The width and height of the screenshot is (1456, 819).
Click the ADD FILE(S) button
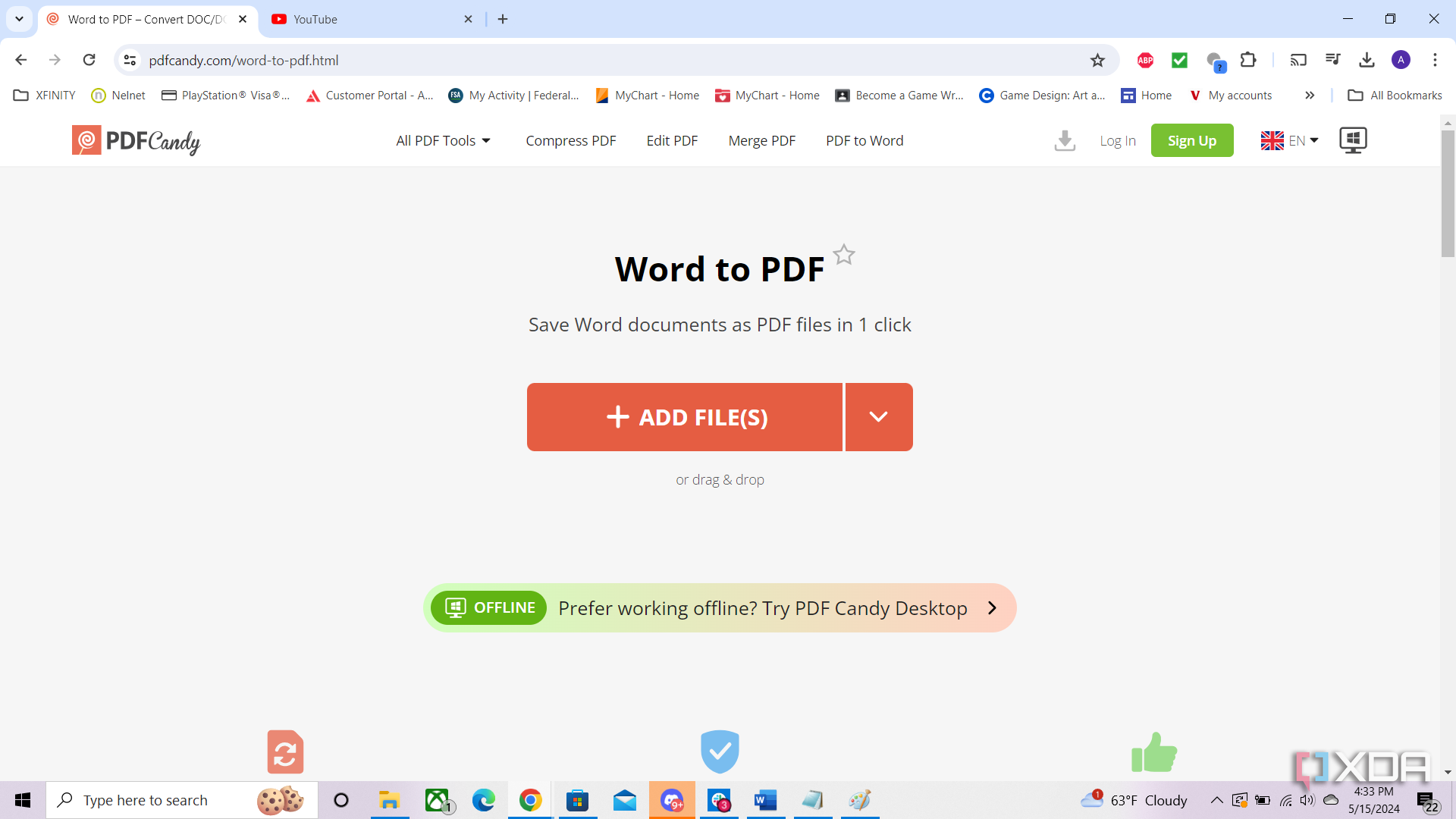point(685,417)
